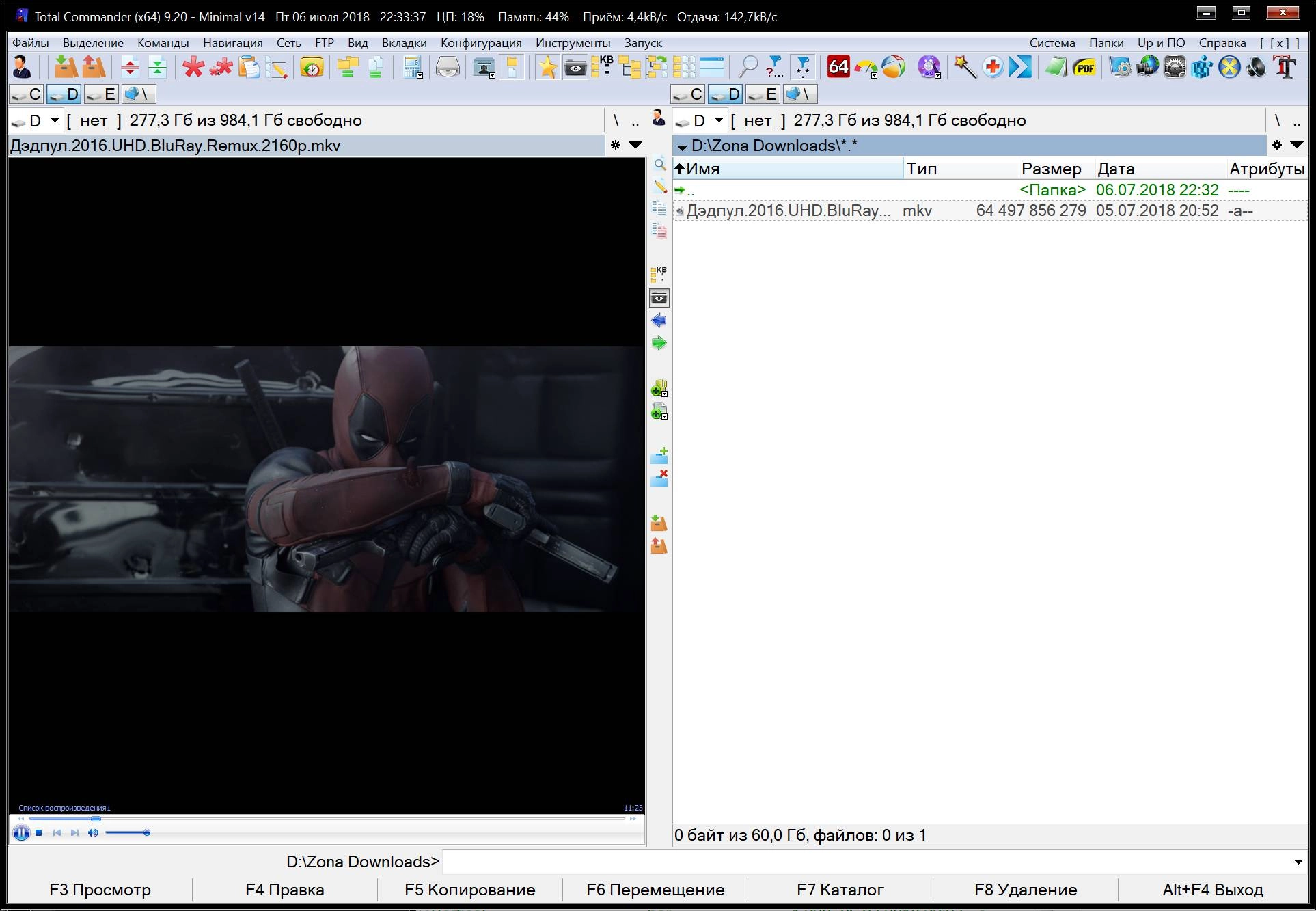Click the magnifying glass search icon
Viewport: 1316px width, 911px height.
click(x=748, y=67)
